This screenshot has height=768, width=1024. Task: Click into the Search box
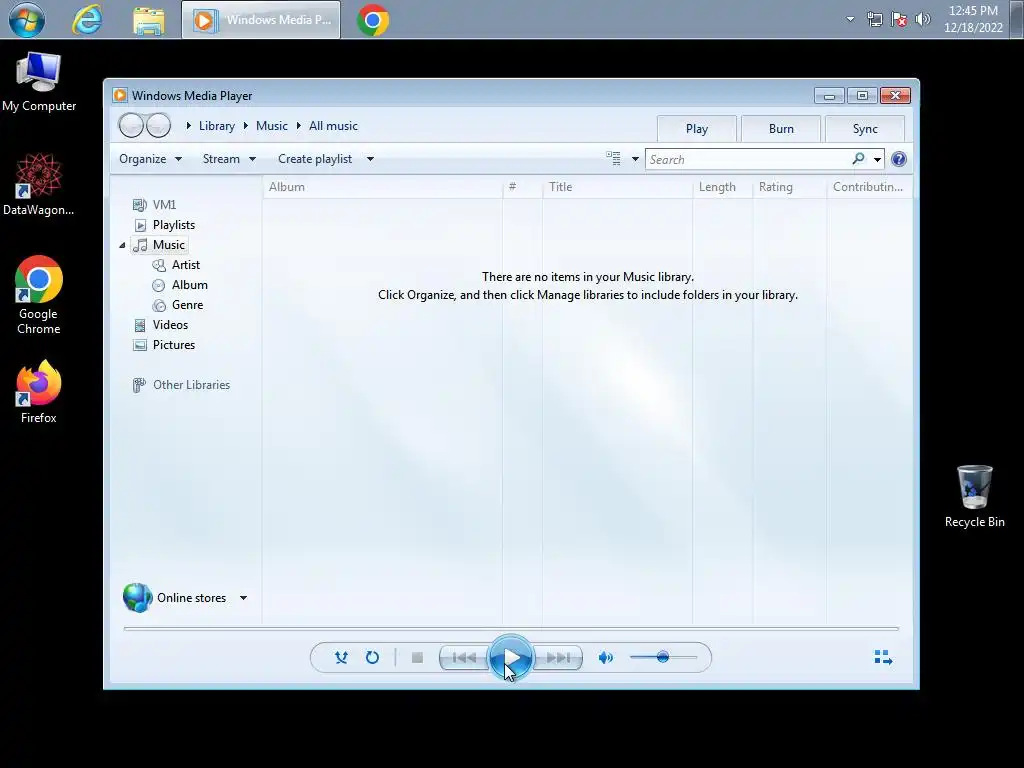click(x=748, y=159)
